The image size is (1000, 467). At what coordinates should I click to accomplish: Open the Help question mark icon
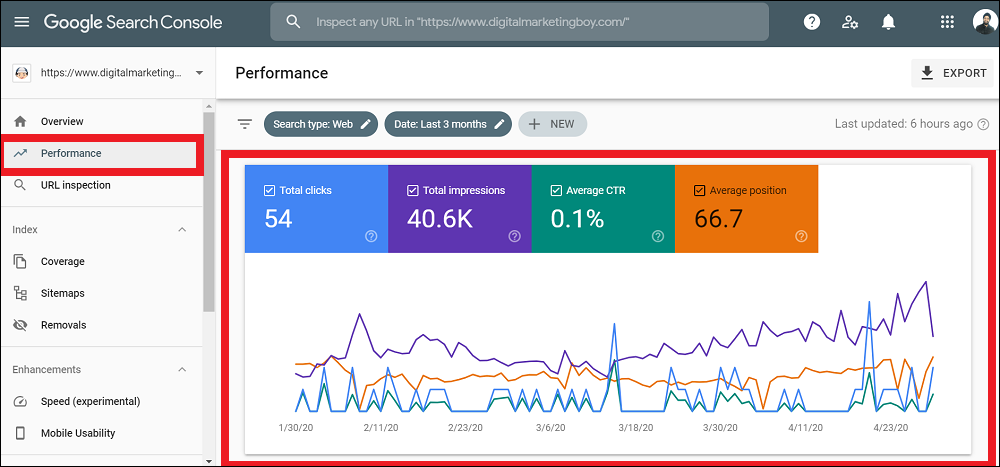(811, 22)
